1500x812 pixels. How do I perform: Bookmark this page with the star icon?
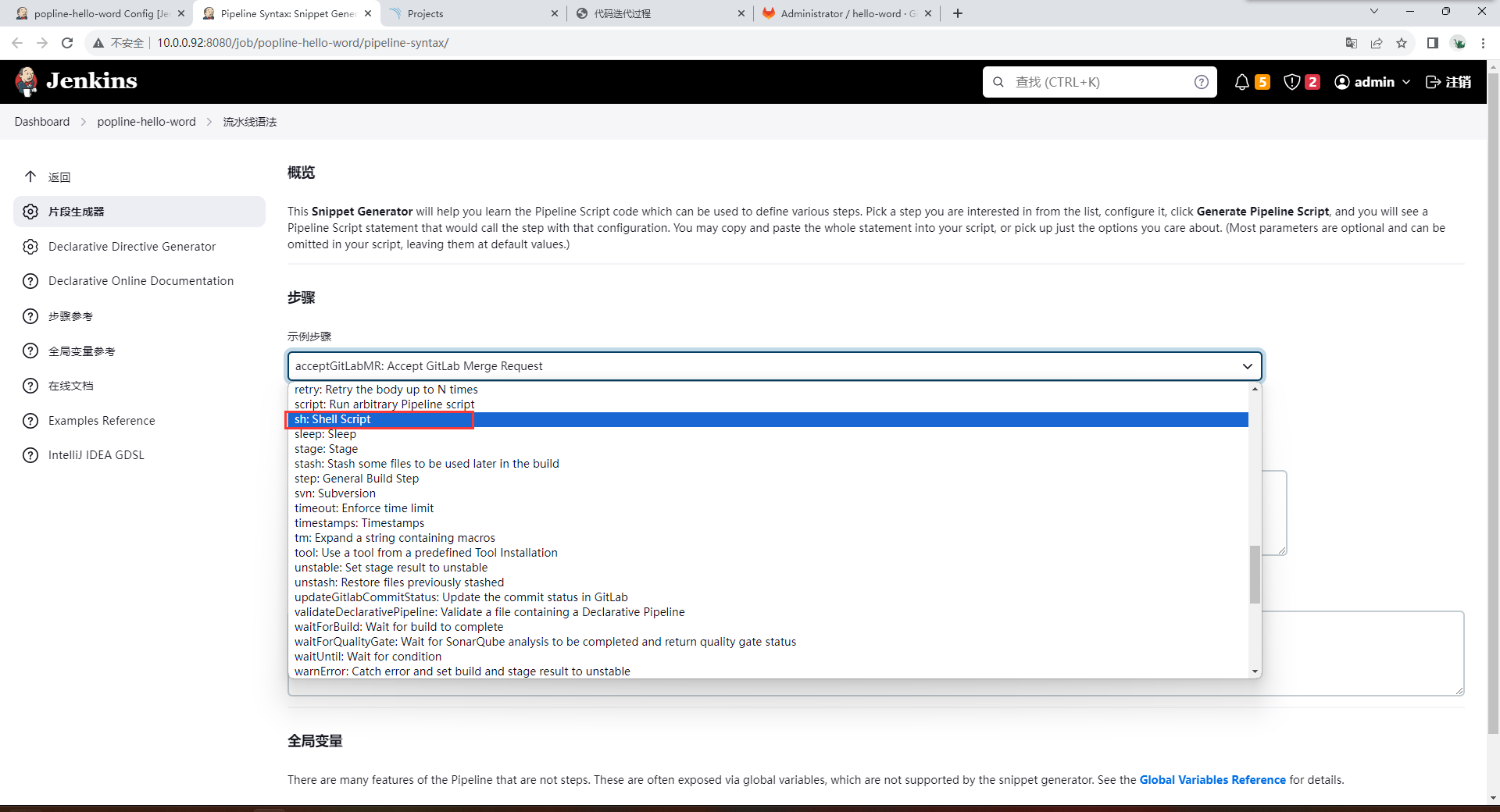[x=1402, y=43]
